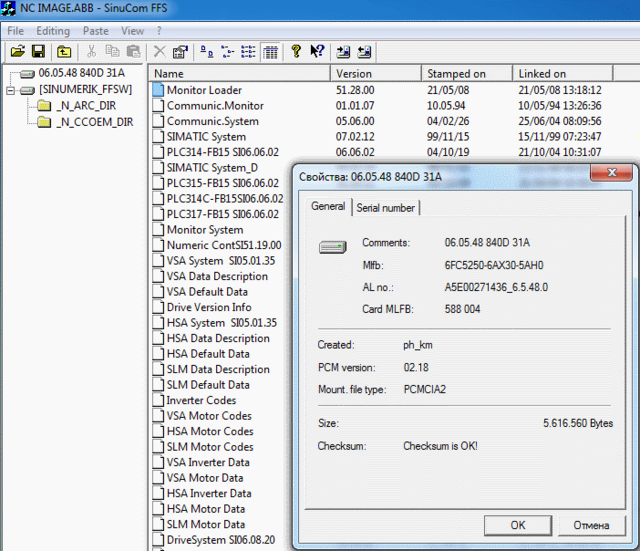Switch to list view icon
Image resolution: width=640 pixels, height=551 pixels.
[x=248, y=52]
